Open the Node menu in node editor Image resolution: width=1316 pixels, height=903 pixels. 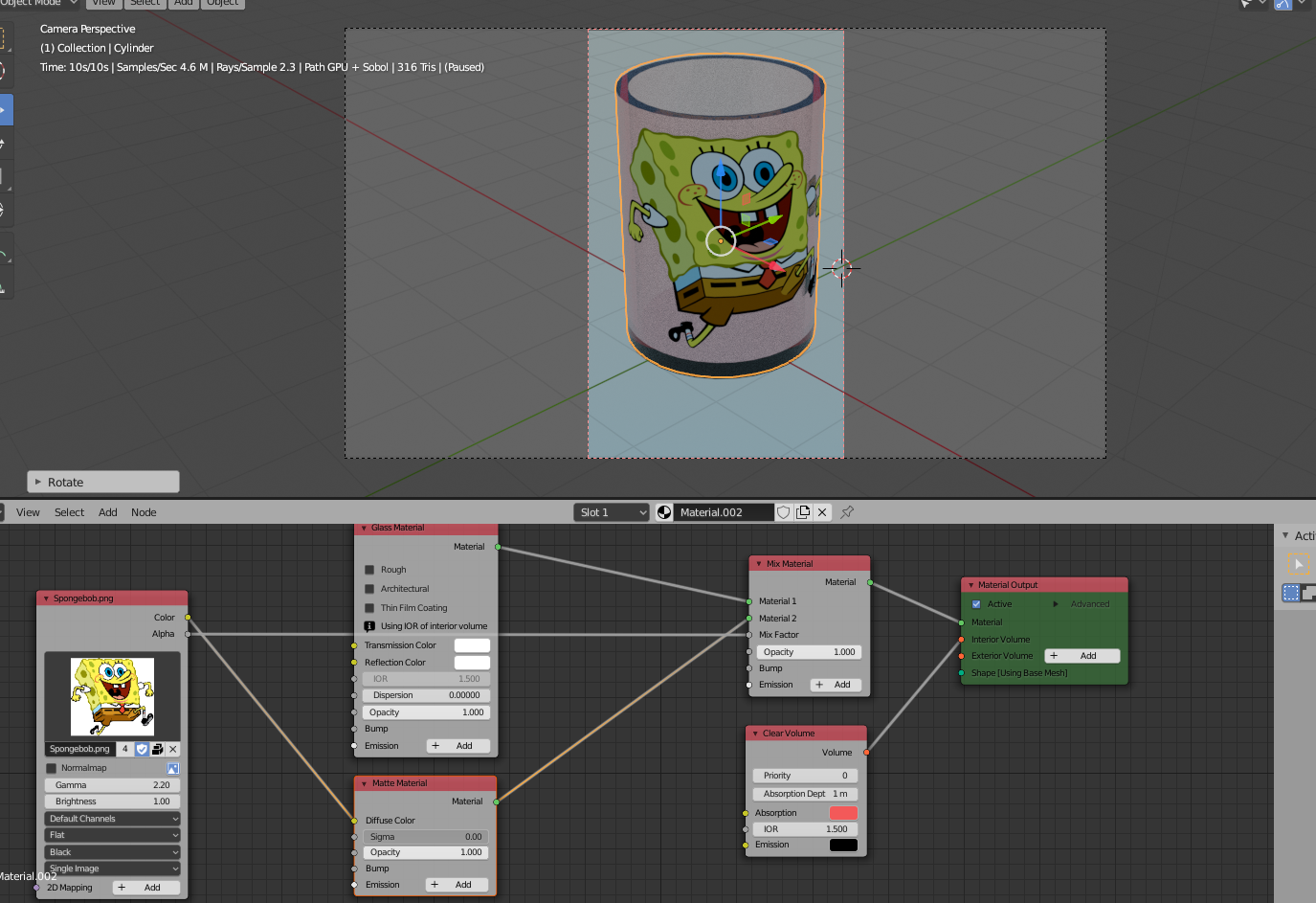point(144,512)
